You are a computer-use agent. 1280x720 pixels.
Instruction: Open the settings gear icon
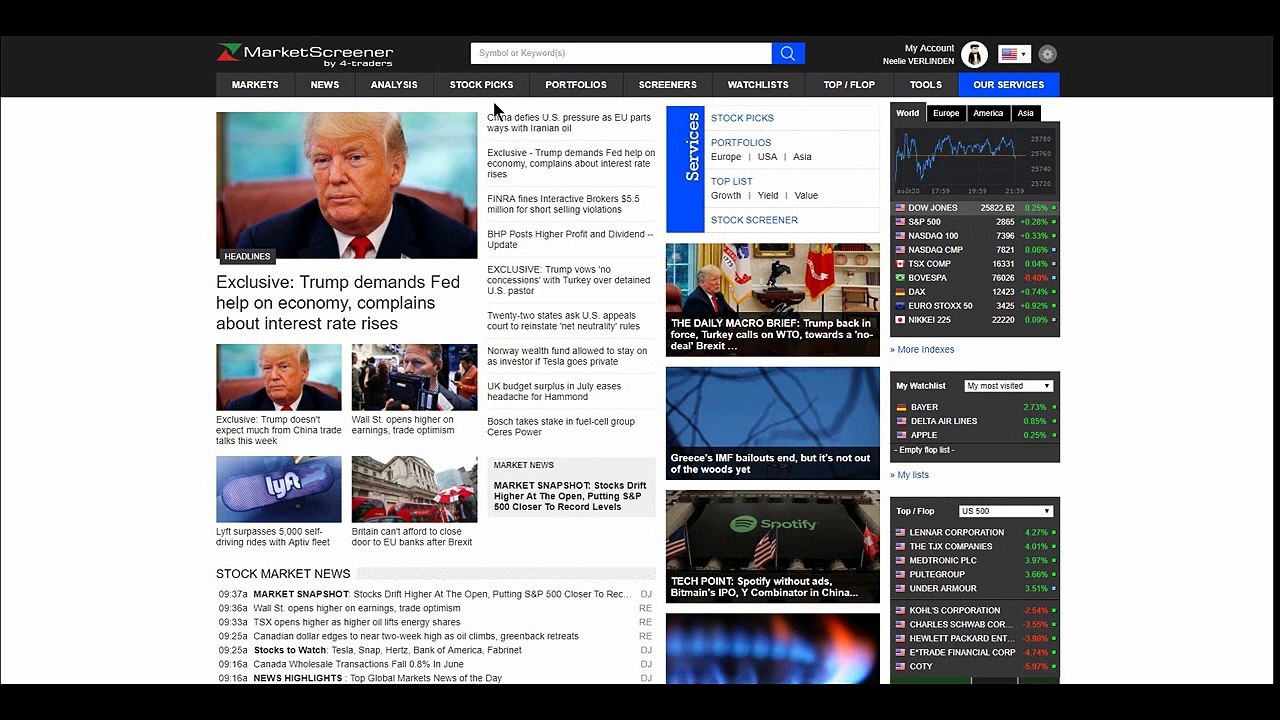1047,54
